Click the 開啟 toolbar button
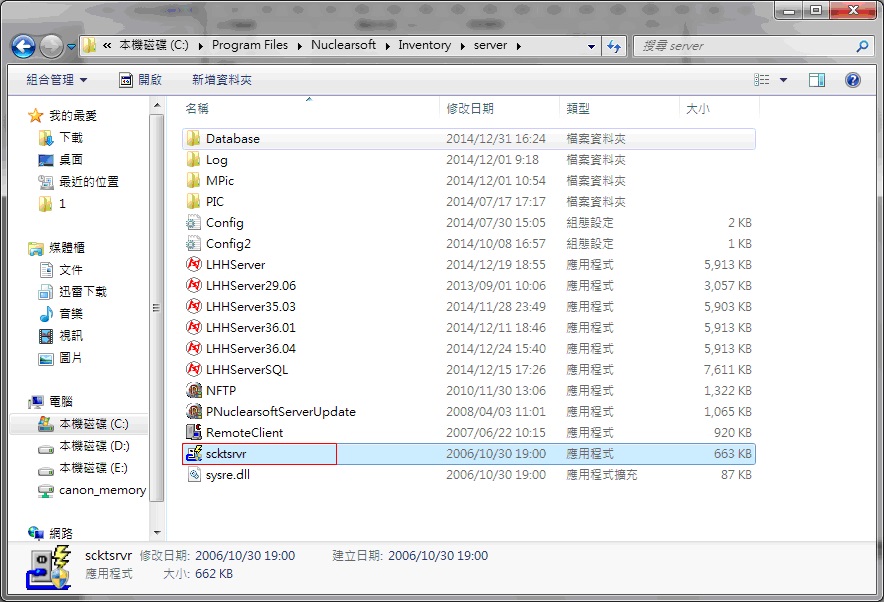Viewport: 884px width, 602px height. [x=141, y=80]
